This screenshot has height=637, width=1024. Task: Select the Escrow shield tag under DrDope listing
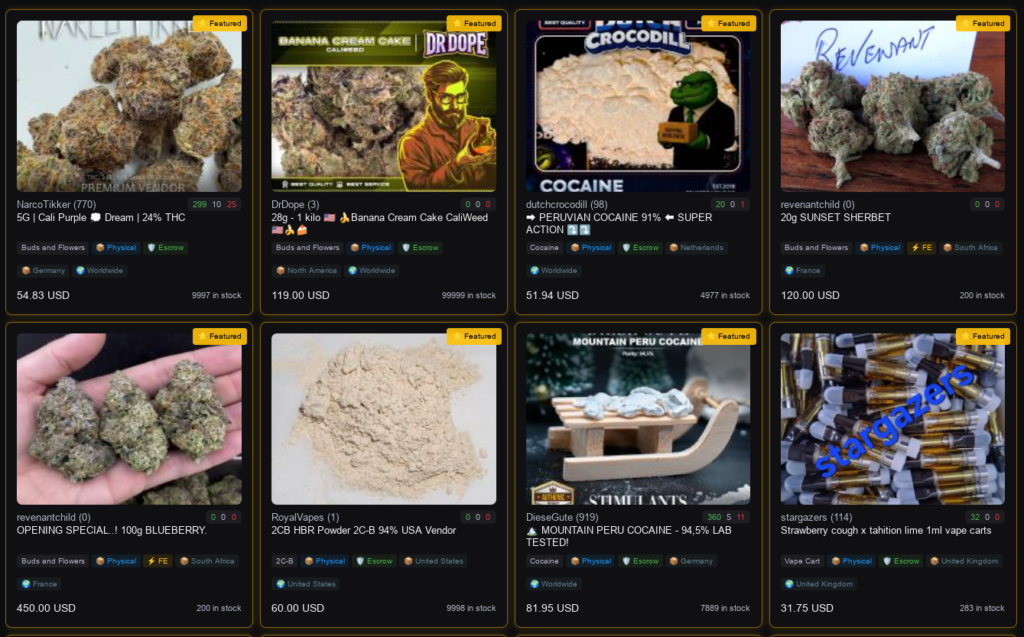point(420,248)
